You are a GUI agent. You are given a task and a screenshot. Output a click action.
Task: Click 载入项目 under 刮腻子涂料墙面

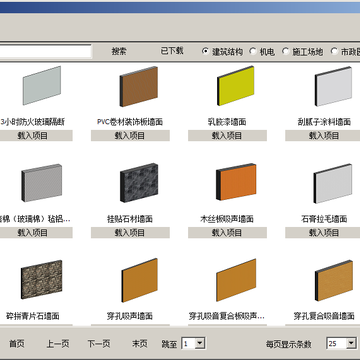click(323, 135)
